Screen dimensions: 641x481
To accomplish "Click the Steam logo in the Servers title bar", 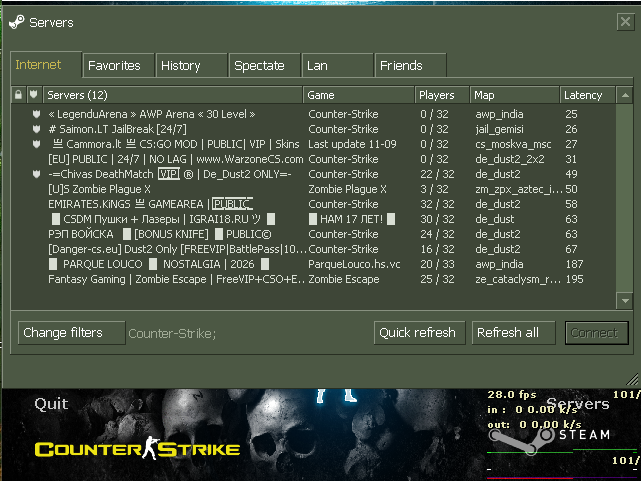I will tap(17, 22).
